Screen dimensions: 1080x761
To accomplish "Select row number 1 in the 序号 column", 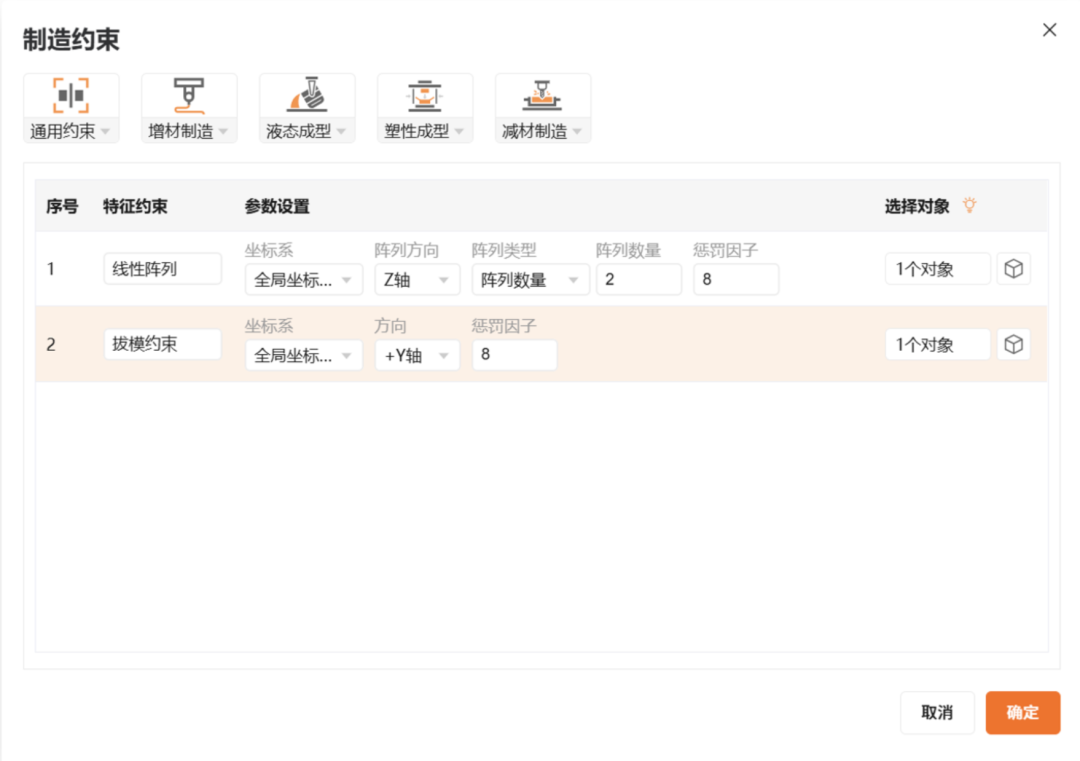I will coord(51,269).
